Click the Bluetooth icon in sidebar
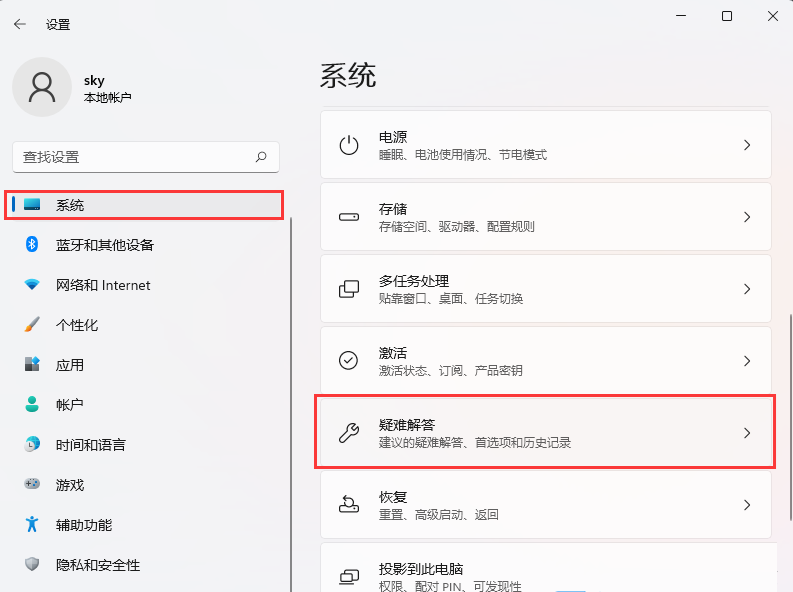793x592 pixels. click(x=32, y=244)
